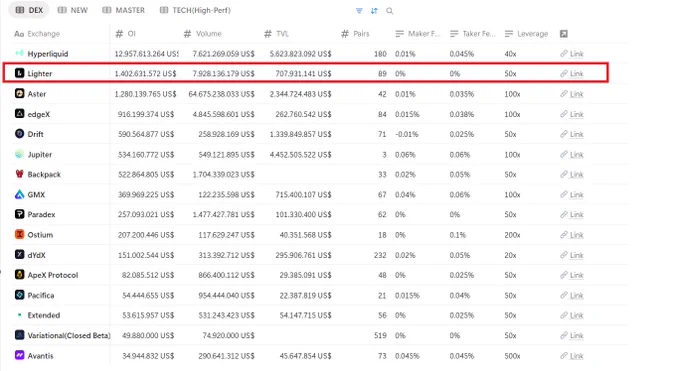This screenshot has width=680, height=371.
Task: Select the Avantis Leverage 500x cell
Action: [512, 356]
